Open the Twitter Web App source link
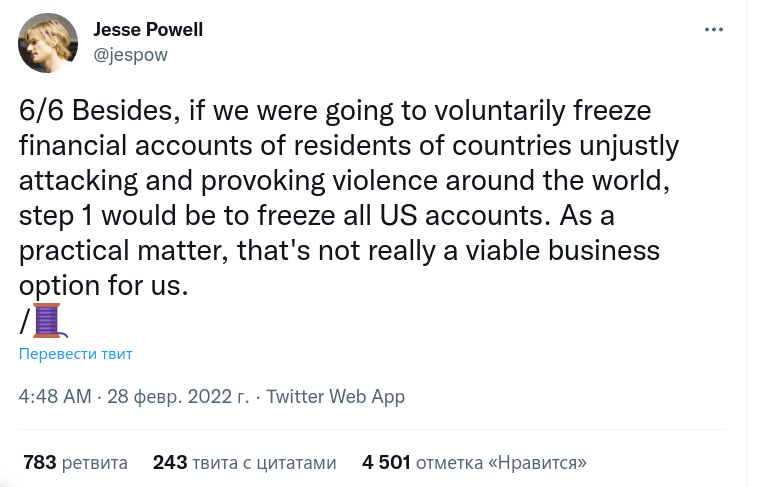Image resolution: width=760 pixels, height=487 pixels. click(335, 396)
